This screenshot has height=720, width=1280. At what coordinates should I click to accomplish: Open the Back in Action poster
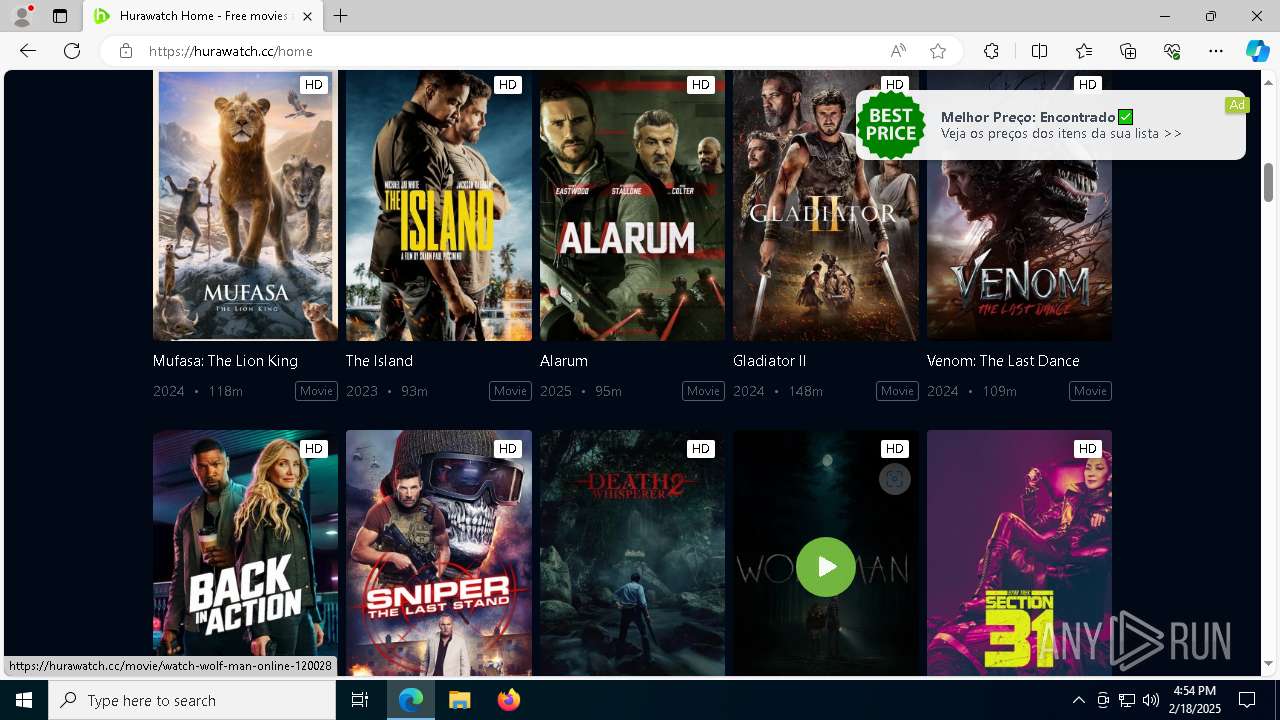(x=245, y=553)
